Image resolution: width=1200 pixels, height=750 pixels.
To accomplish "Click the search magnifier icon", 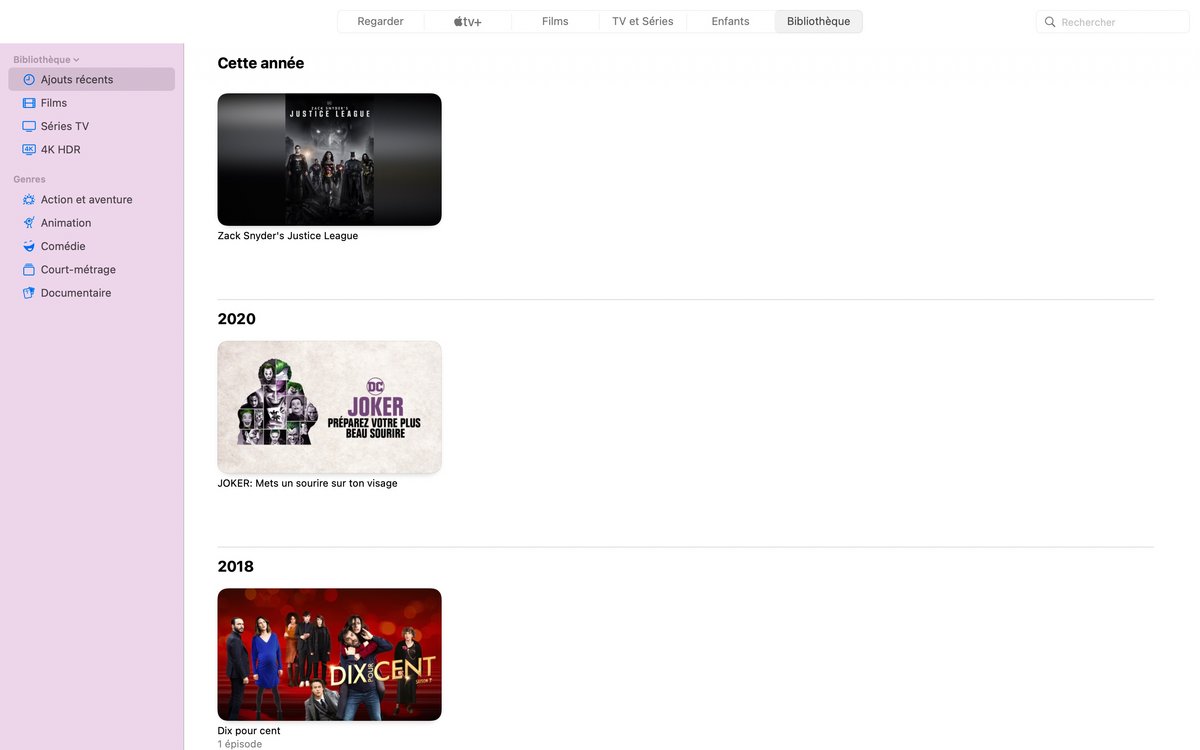I will coord(1050,22).
